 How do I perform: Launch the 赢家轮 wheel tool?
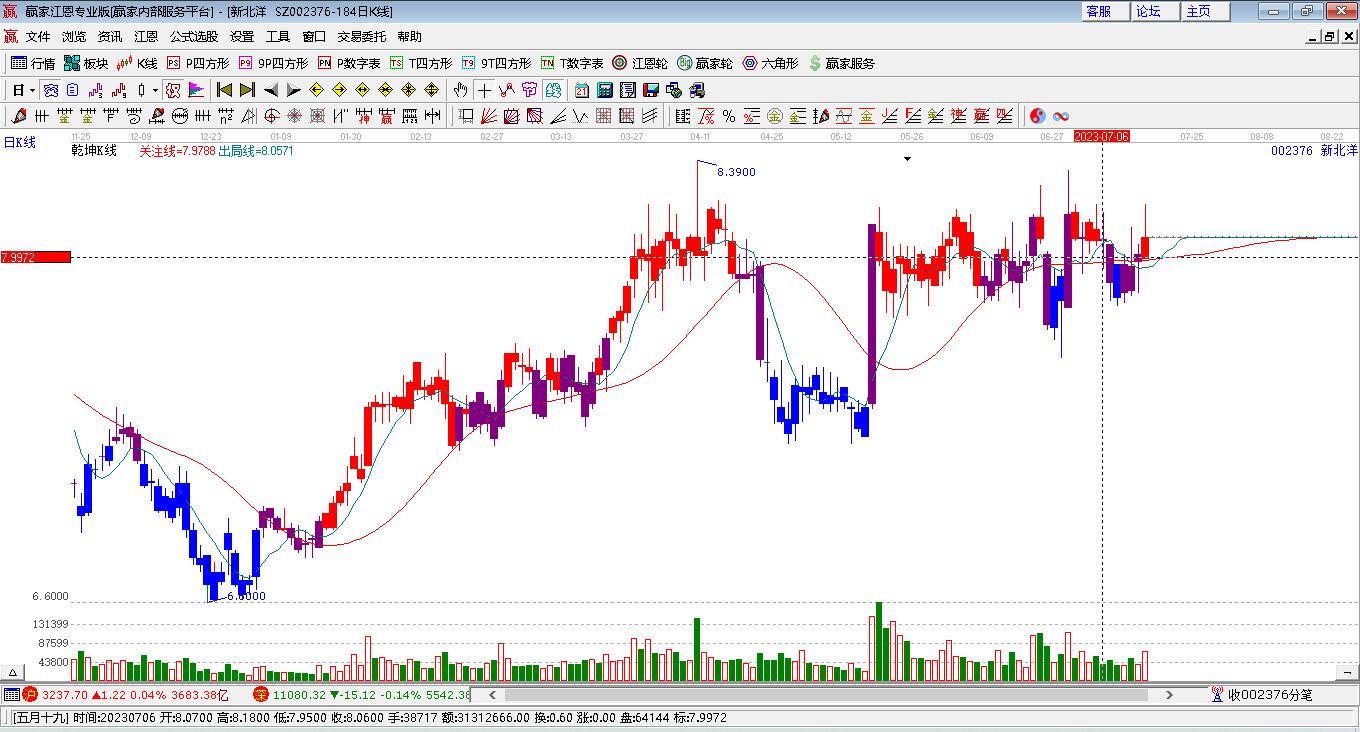tap(705, 63)
